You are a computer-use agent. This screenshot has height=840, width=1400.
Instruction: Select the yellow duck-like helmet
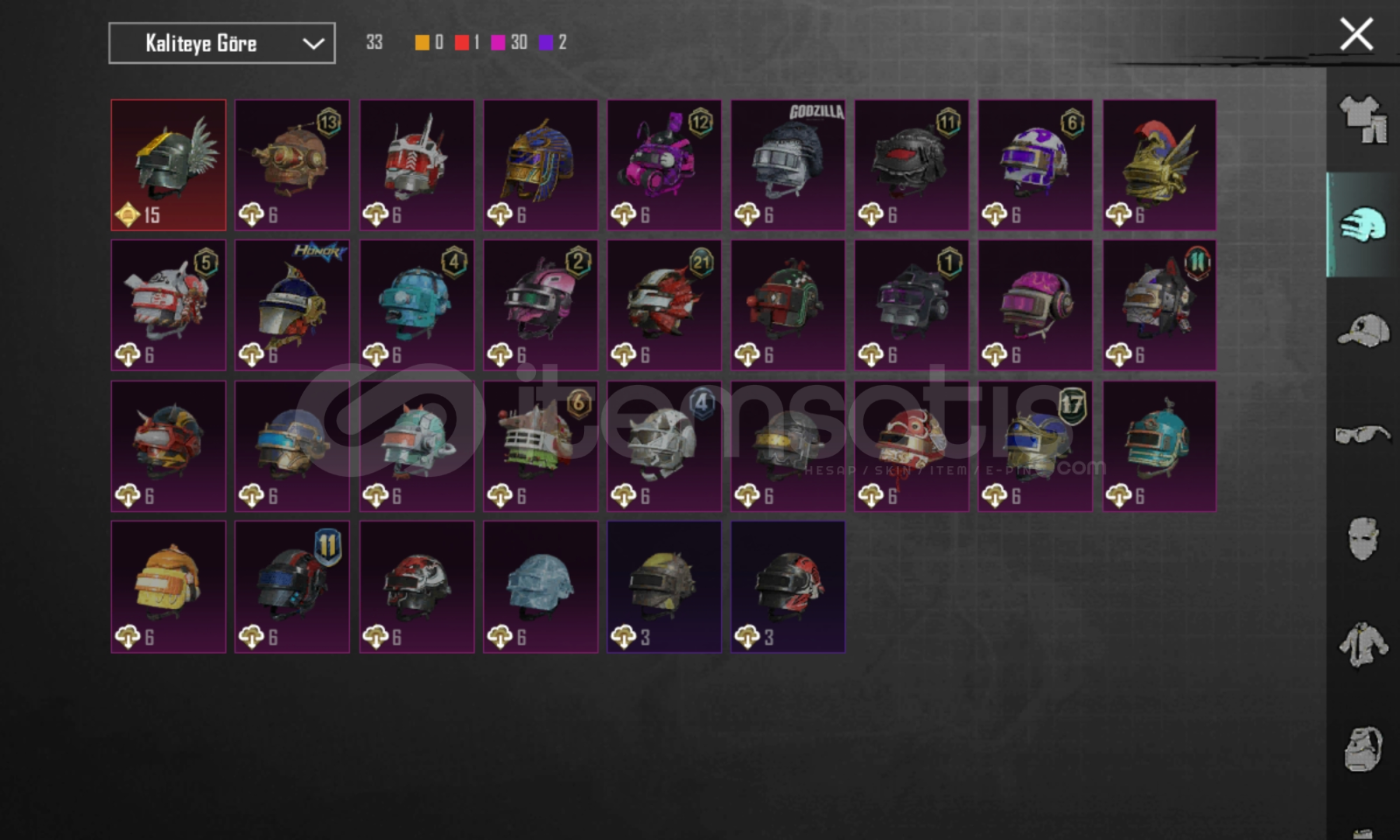(169, 586)
